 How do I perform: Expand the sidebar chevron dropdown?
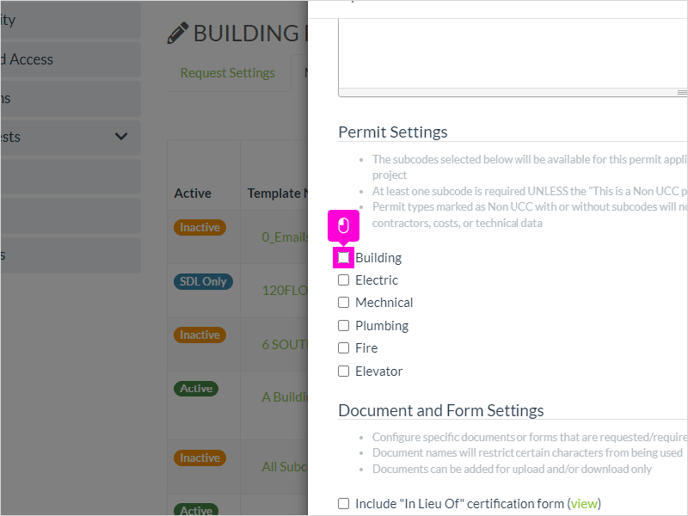click(x=121, y=136)
